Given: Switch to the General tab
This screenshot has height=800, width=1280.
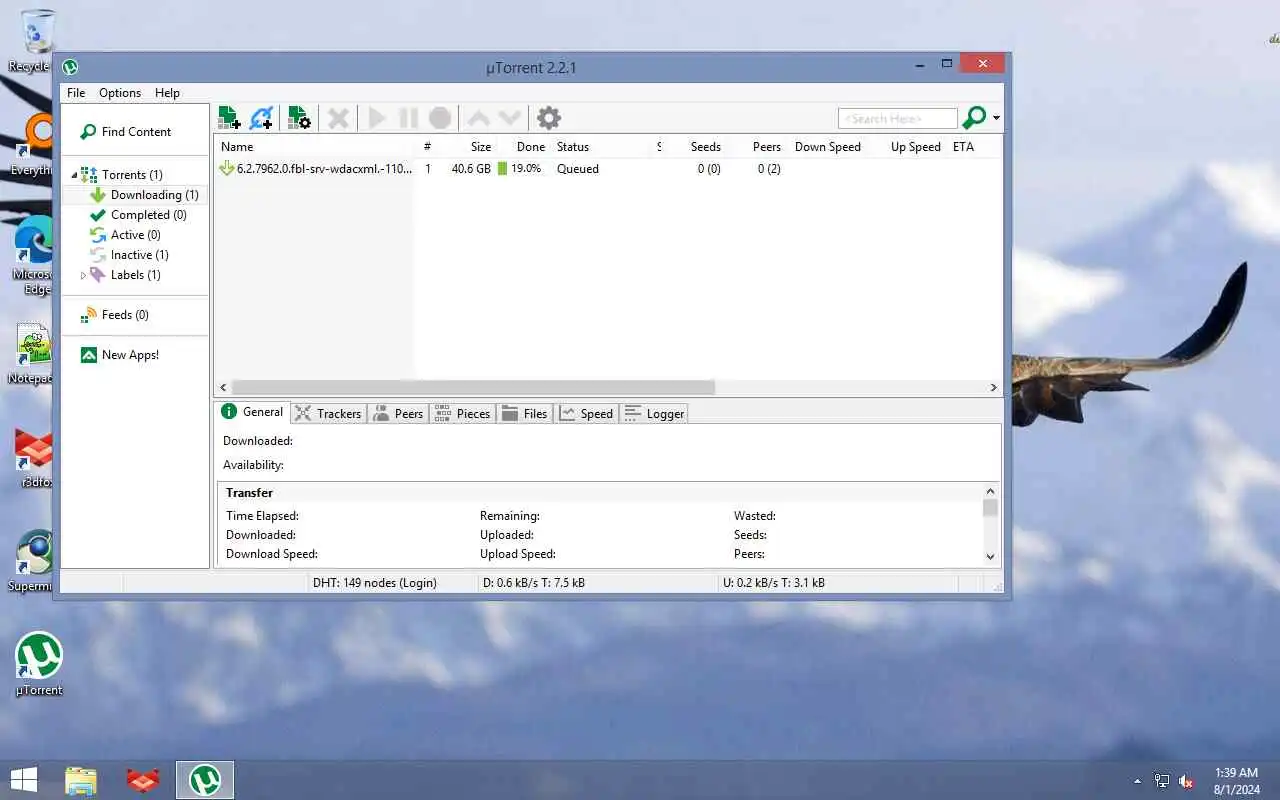Looking at the screenshot, I should click(253, 412).
